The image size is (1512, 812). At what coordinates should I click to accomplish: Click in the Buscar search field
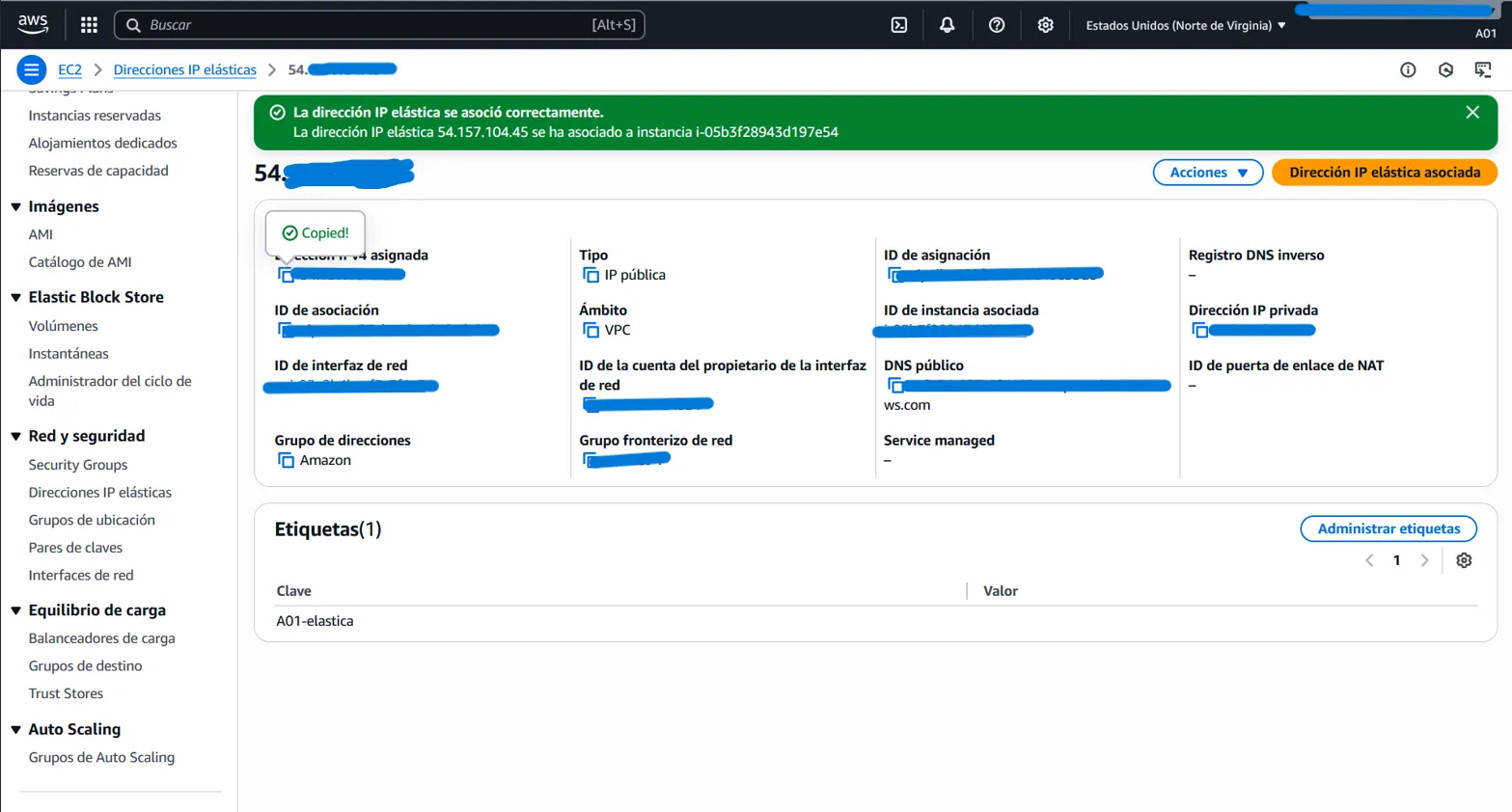367,25
